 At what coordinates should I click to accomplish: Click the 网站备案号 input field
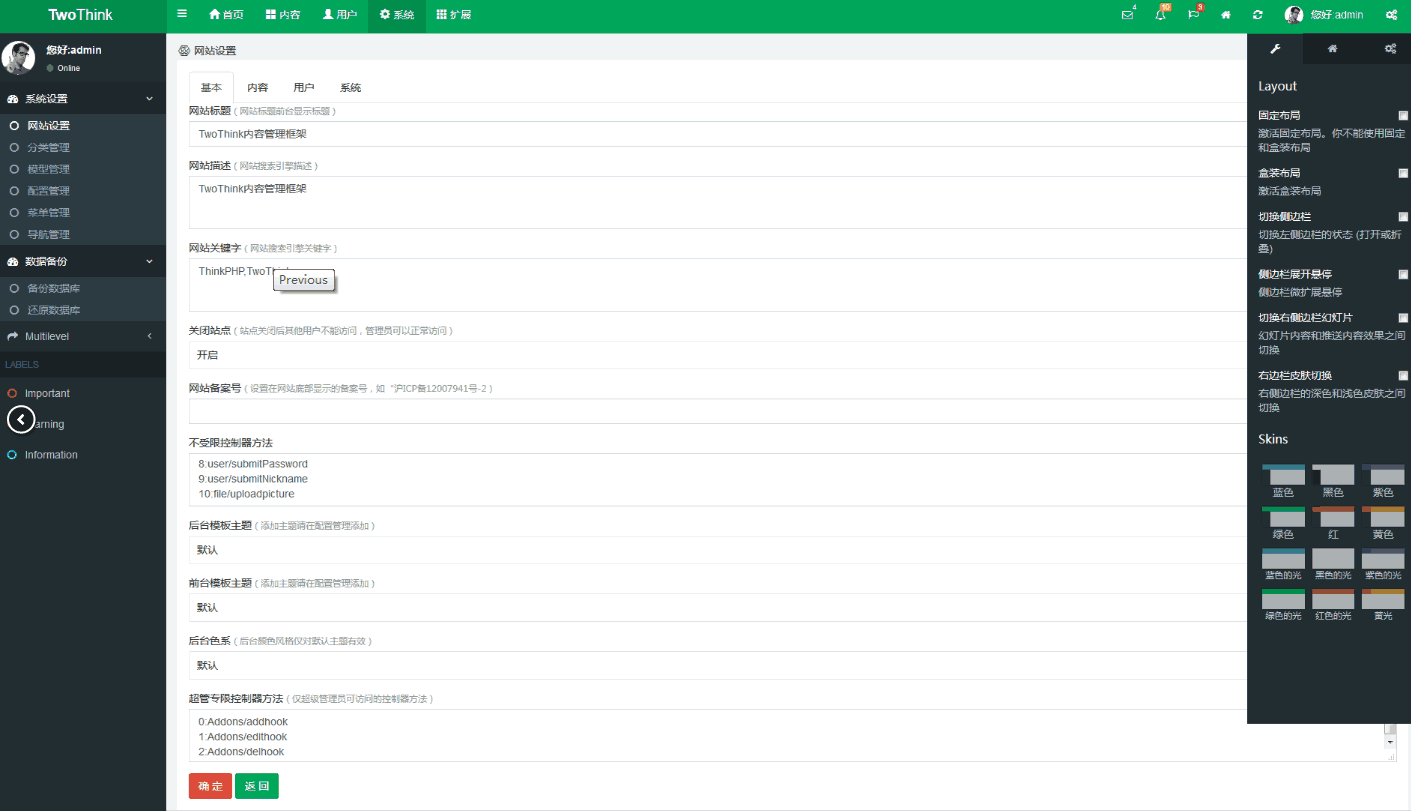coord(700,410)
